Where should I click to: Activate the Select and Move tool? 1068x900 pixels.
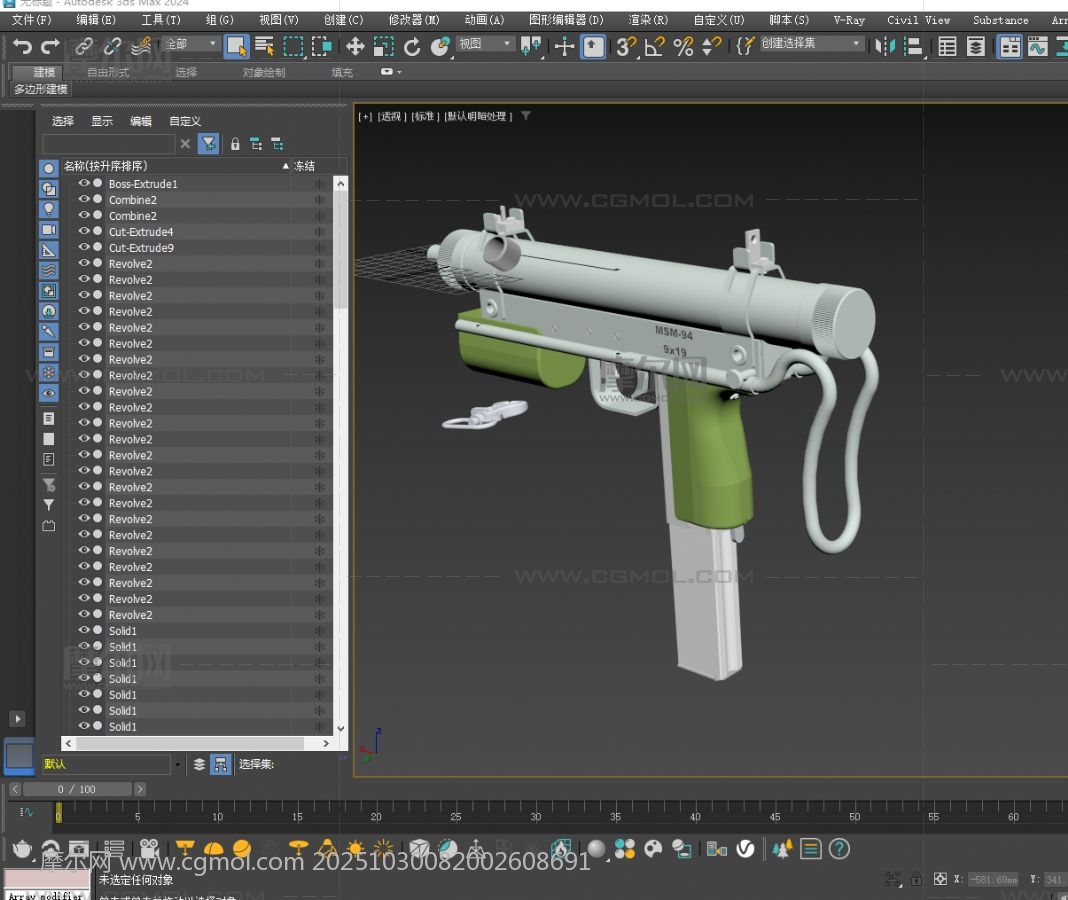pos(355,46)
